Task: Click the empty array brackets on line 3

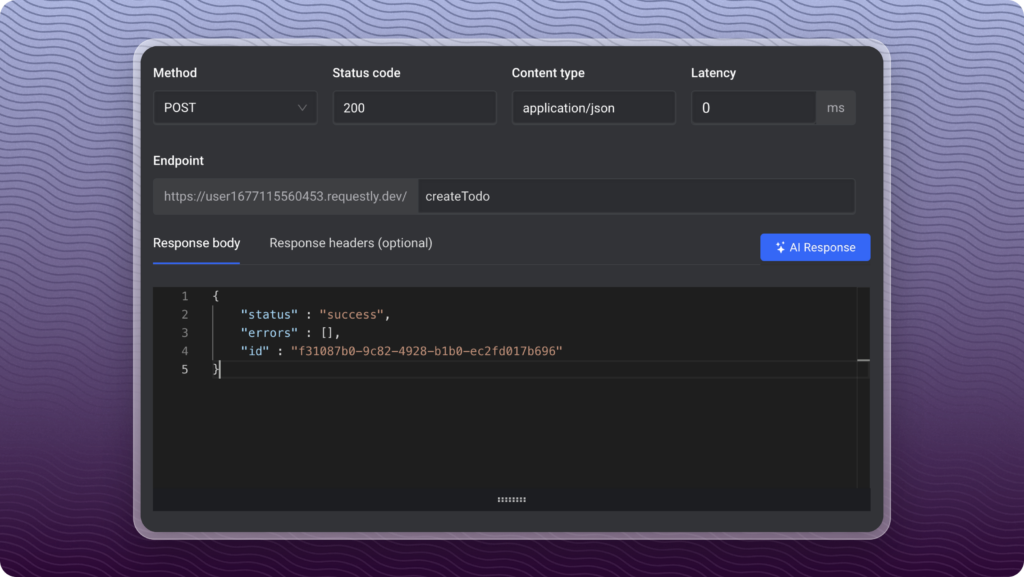Action: click(x=327, y=333)
